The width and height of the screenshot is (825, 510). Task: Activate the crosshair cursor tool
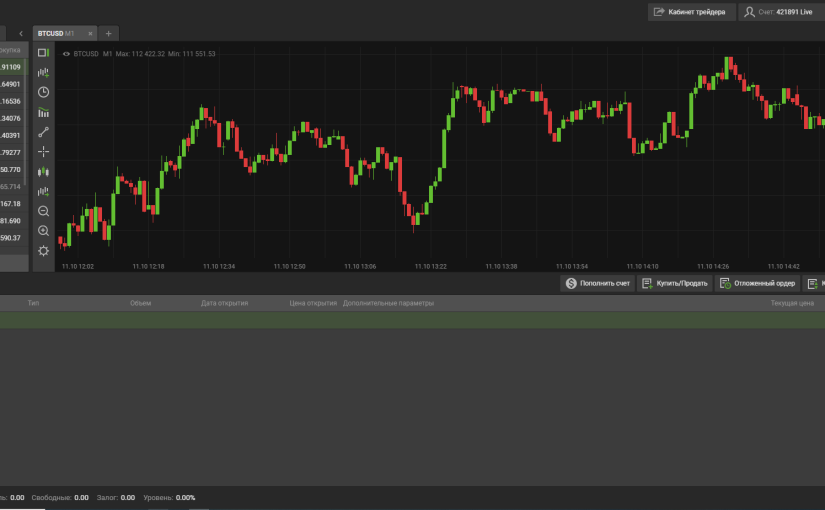[43, 152]
